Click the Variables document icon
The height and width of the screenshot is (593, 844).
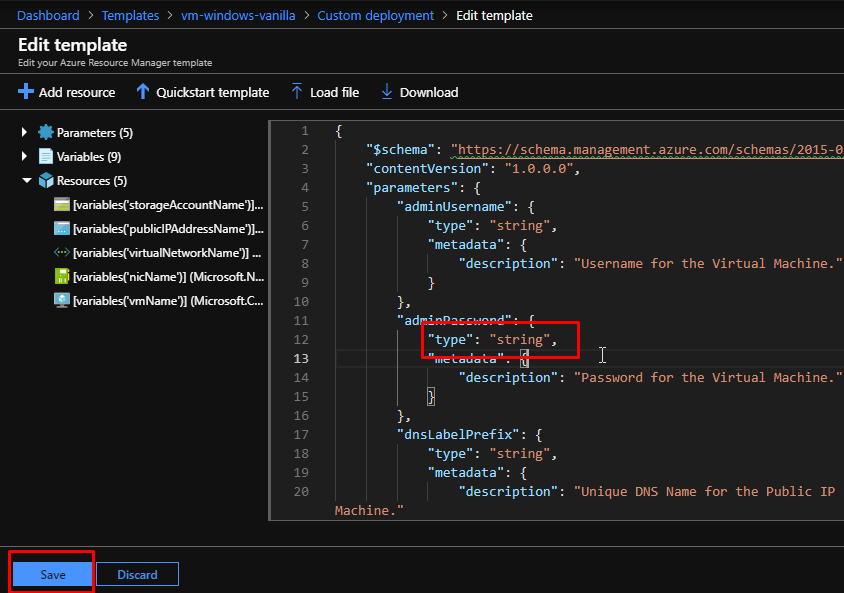(46, 157)
